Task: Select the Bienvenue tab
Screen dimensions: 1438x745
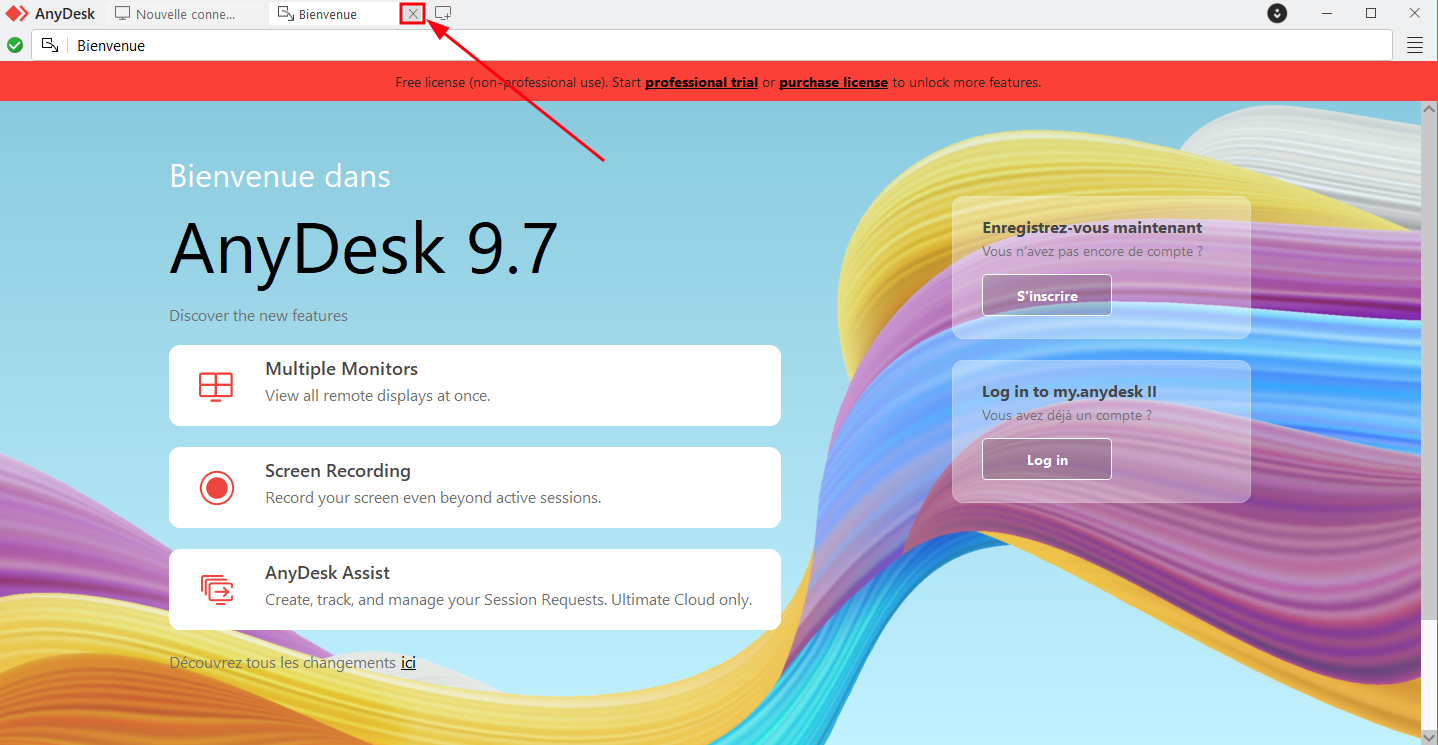Action: click(x=333, y=14)
